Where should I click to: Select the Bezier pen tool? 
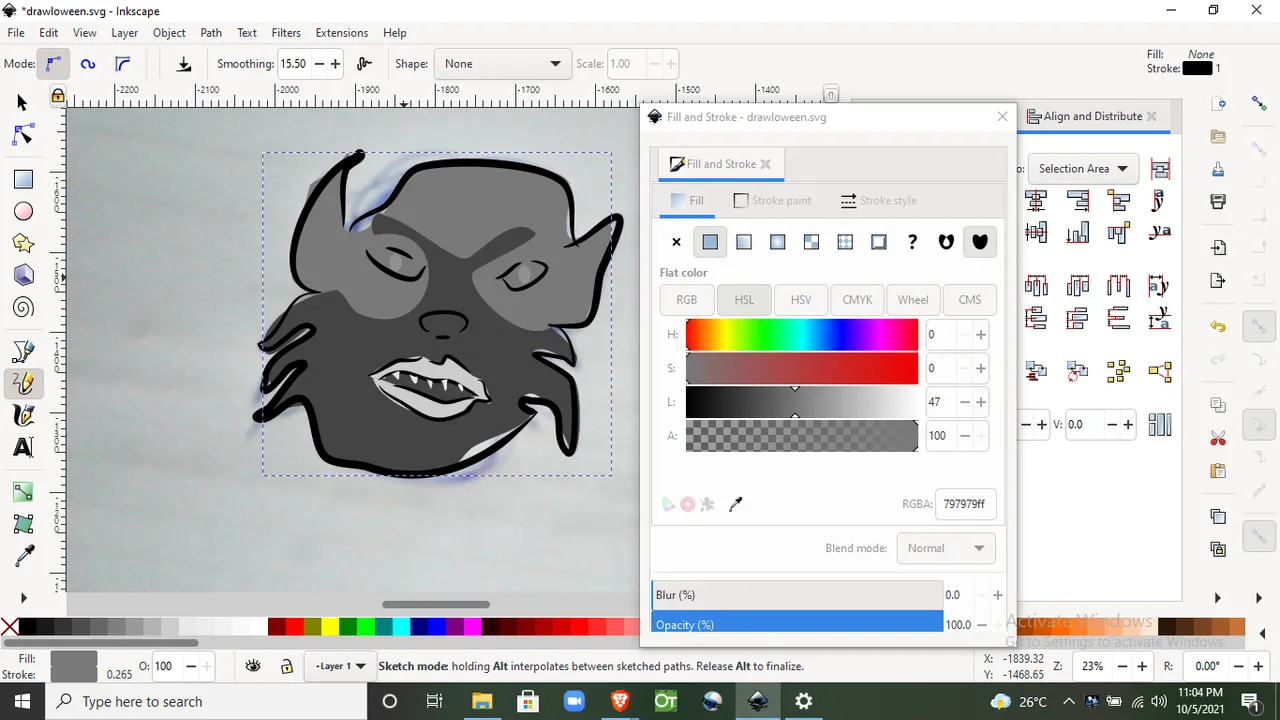23,351
